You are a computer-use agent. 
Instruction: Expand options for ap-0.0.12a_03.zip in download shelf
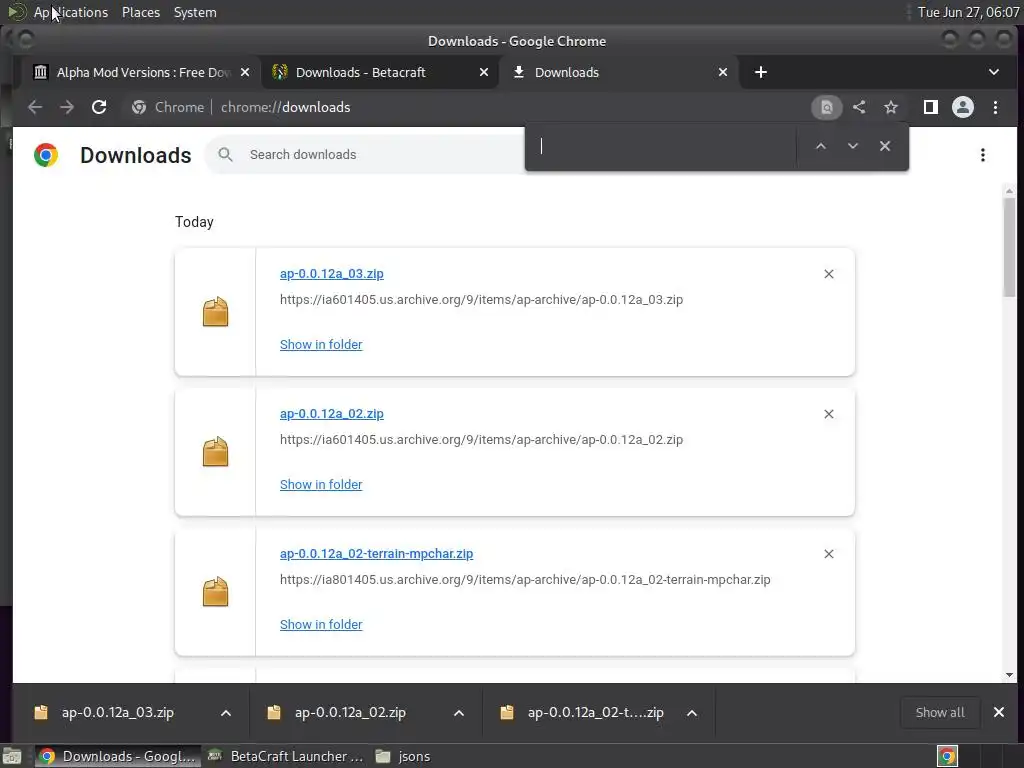click(x=226, y=713)
